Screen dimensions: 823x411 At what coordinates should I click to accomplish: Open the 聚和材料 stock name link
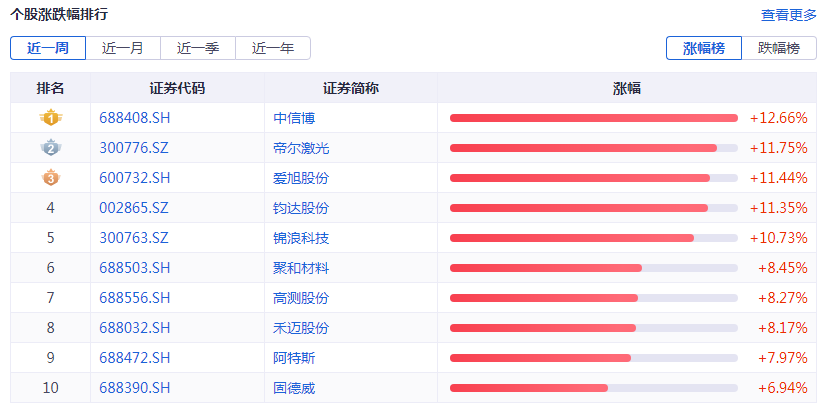[301, 268]
